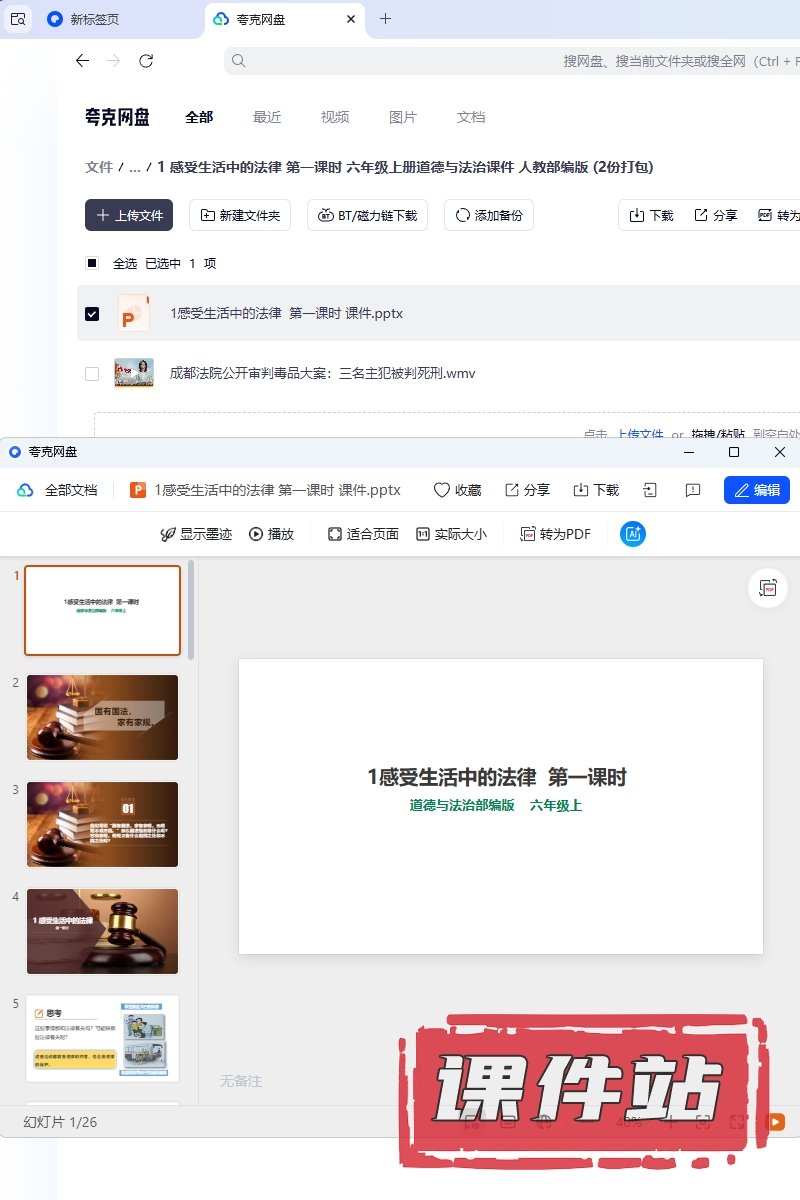Click the 收藏 heart icon
Viewport: 800px width, 1200px height.
click(x=457, y=490)
